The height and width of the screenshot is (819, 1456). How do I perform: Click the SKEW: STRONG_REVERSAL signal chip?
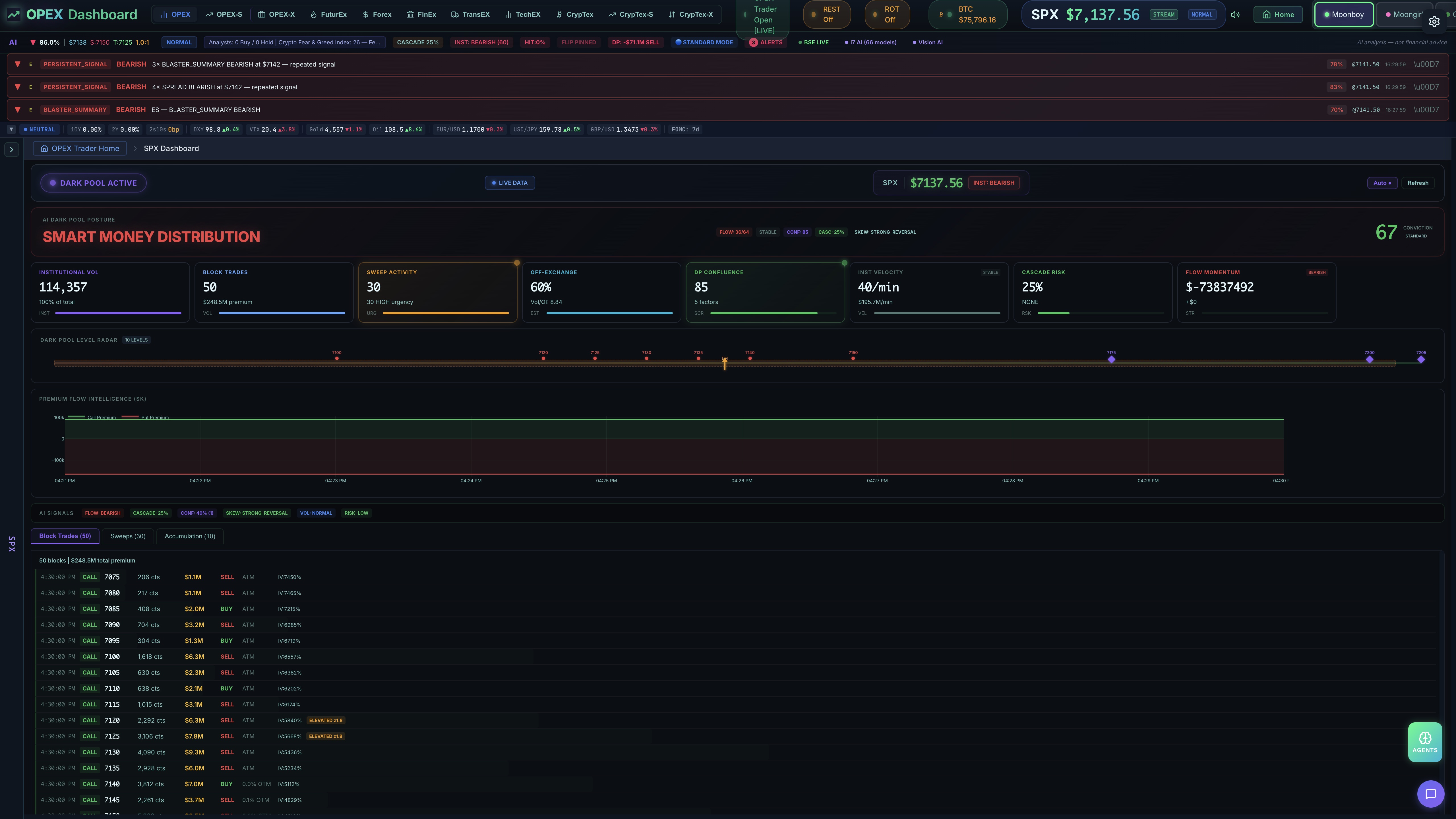coord(257,513)
